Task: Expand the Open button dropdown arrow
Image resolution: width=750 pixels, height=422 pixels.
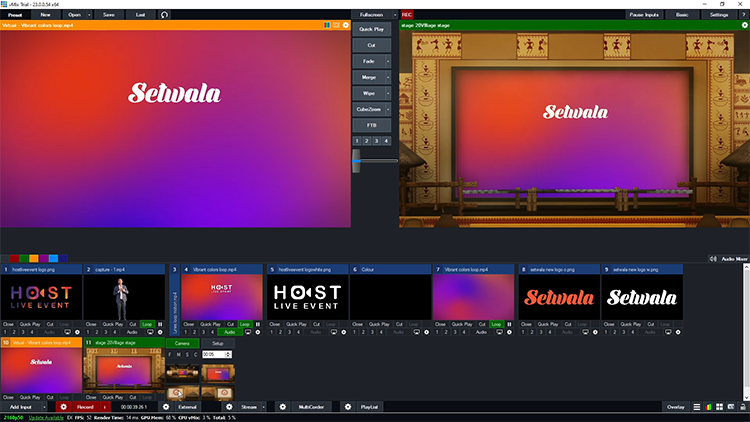Action: [x=90, y=15]
